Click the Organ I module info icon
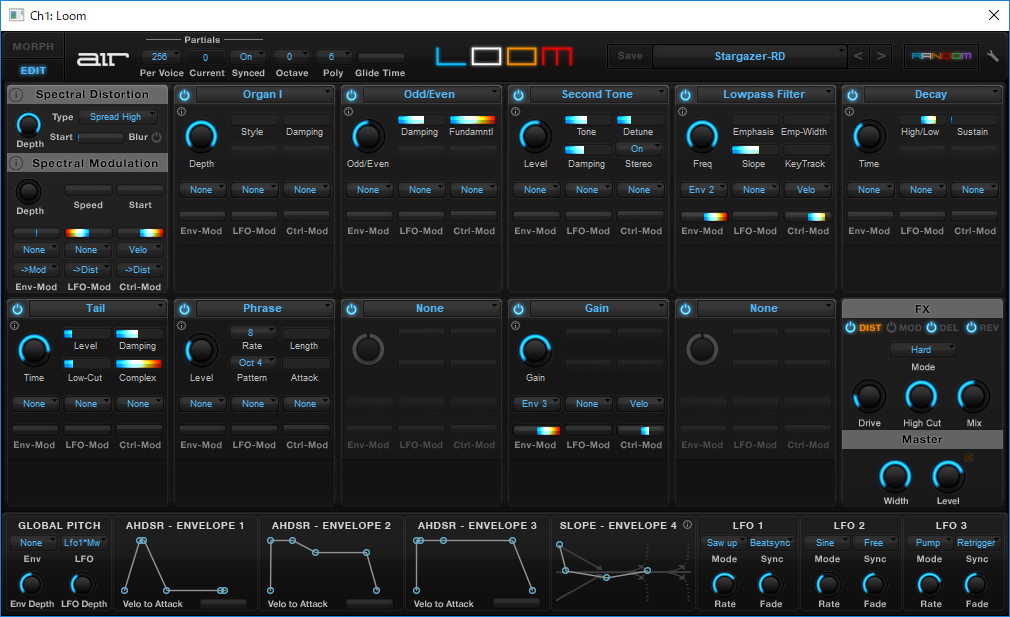The image size is (1010, 617). click(x=182, y=111)
